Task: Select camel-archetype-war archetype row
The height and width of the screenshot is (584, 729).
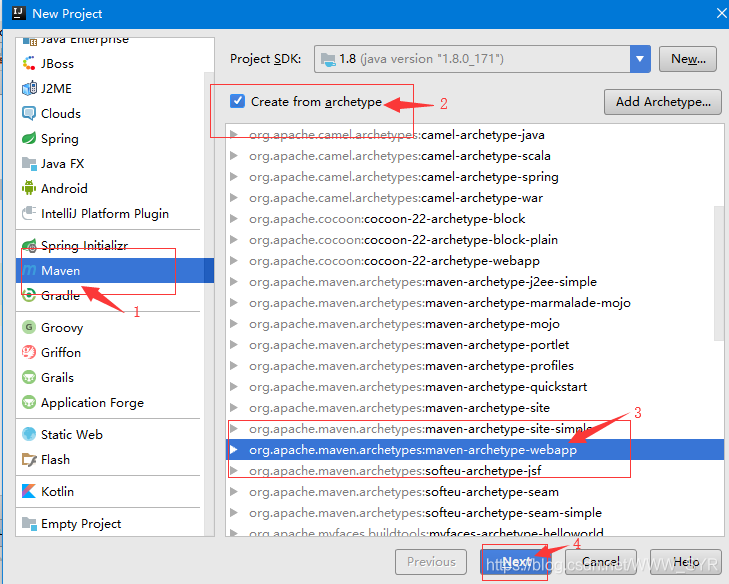Action: coord(475,198)
